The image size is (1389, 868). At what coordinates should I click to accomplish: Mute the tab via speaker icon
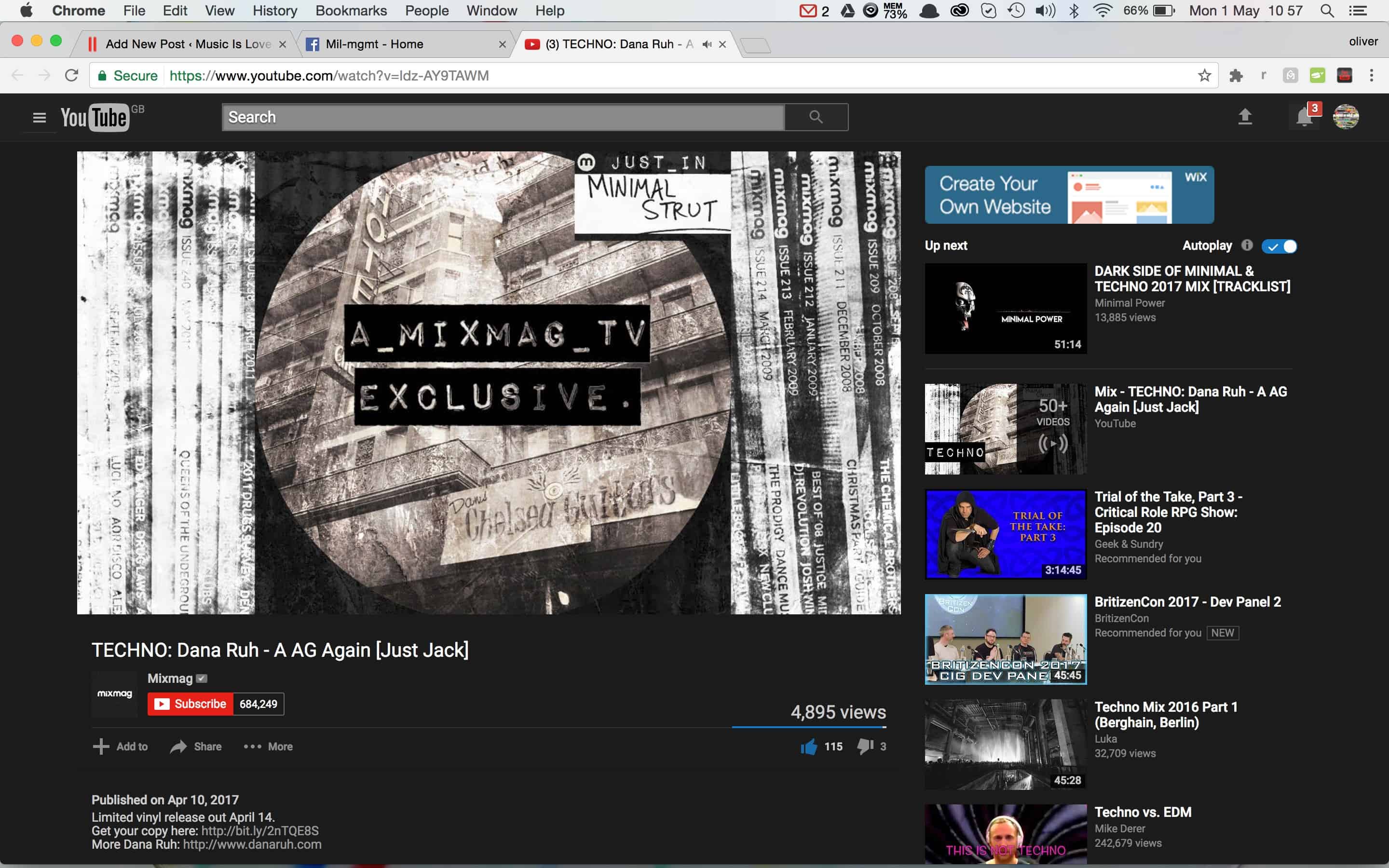click(707, 44)
